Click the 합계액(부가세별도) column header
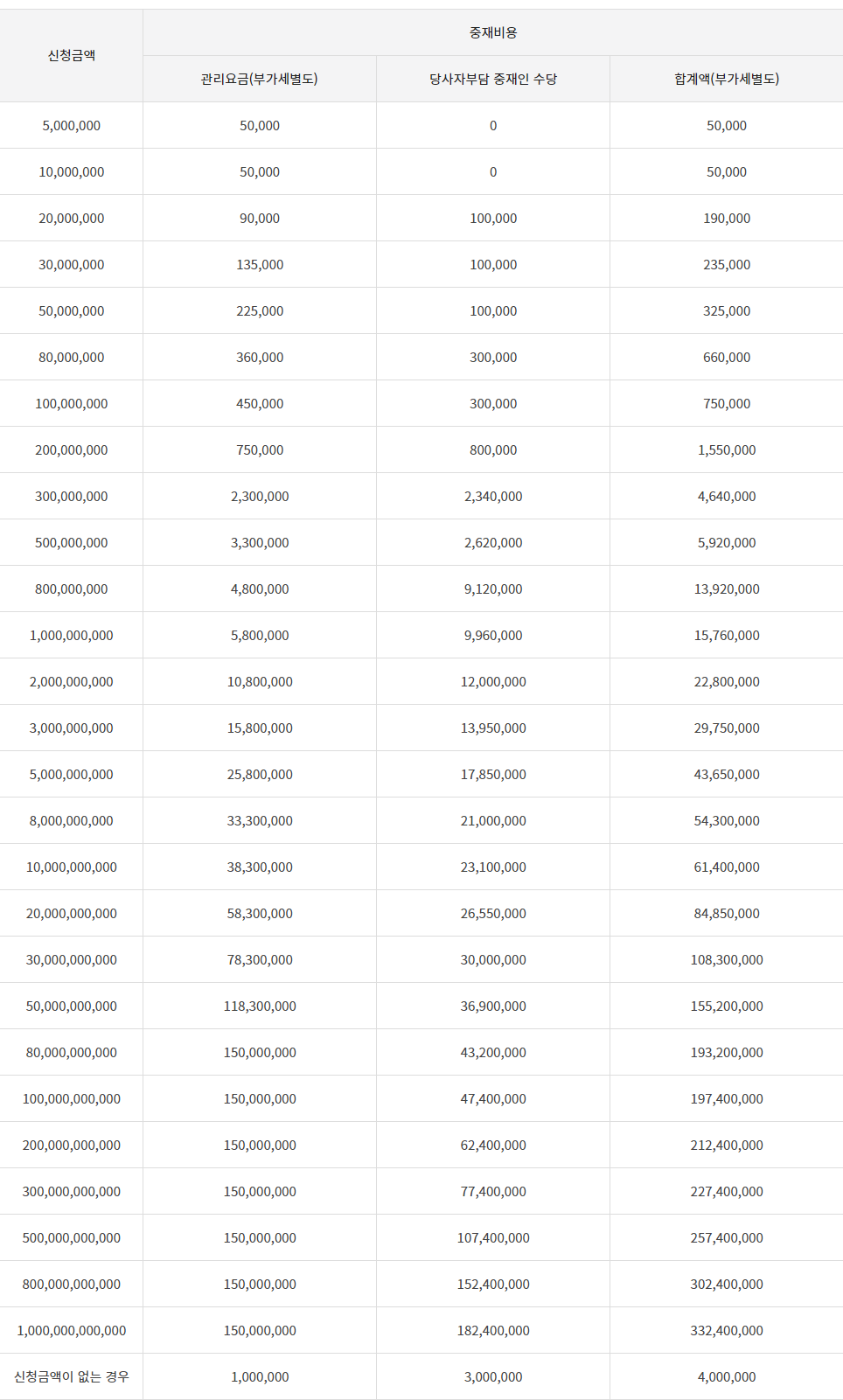Viewport: 843px width, 1400px height. (x=727, y=79)
